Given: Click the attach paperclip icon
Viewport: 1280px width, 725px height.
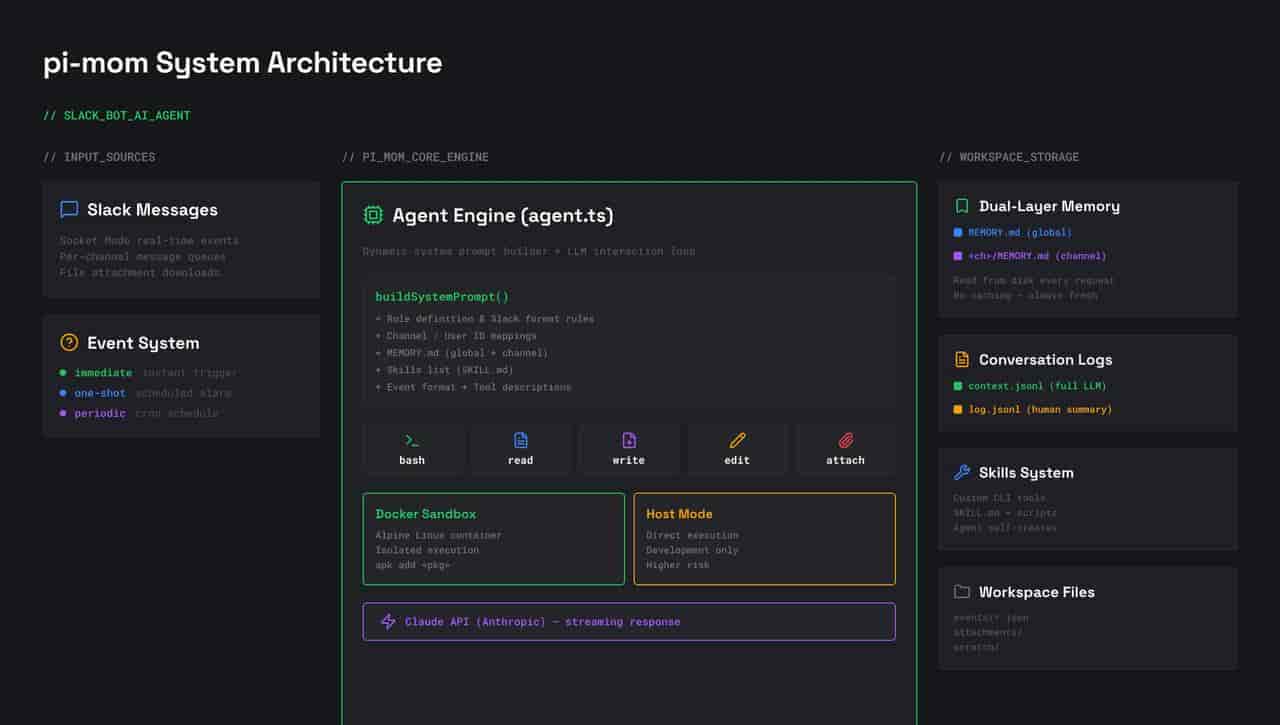Looking at the screenshot, I should (846, 440).
